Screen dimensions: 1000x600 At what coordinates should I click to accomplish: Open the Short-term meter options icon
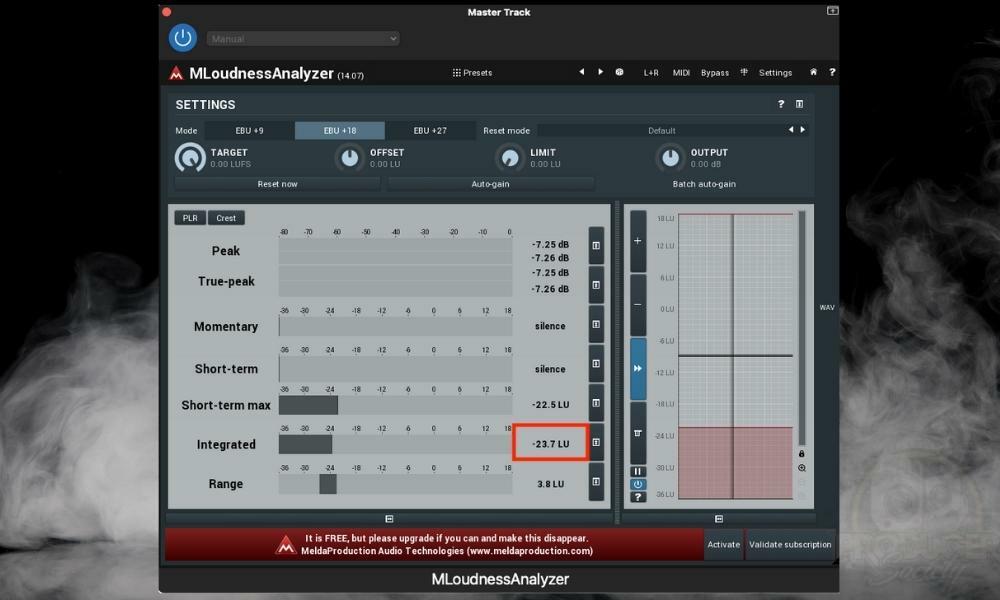point(596,364)
